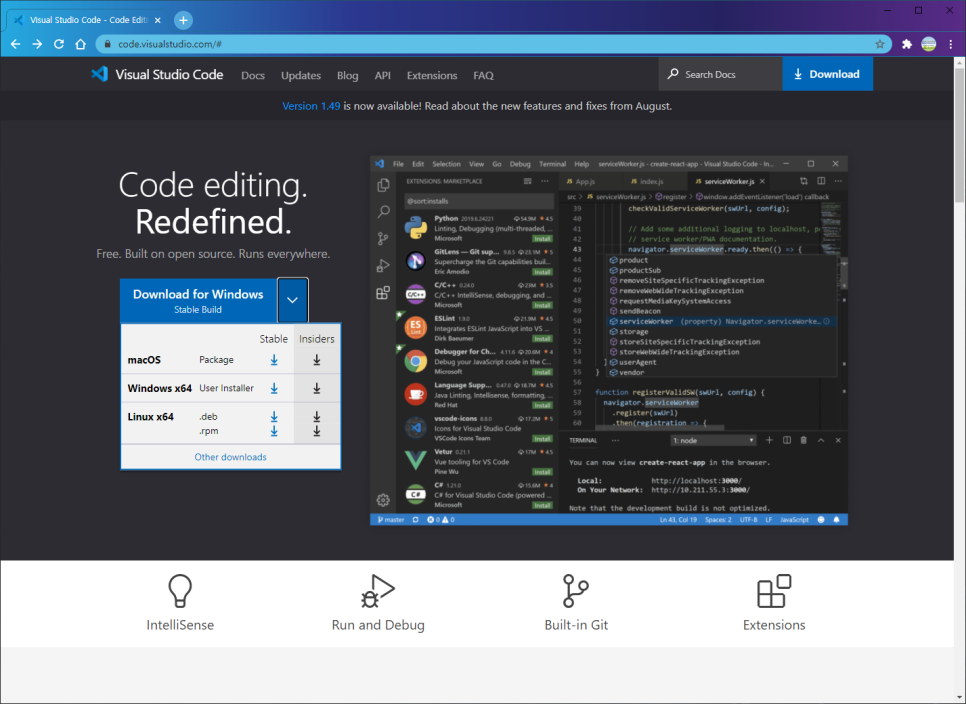The width and height of the screenshot is (966, 704).
Task: Click the Insiders column header
Action: [x=317, y=339]
